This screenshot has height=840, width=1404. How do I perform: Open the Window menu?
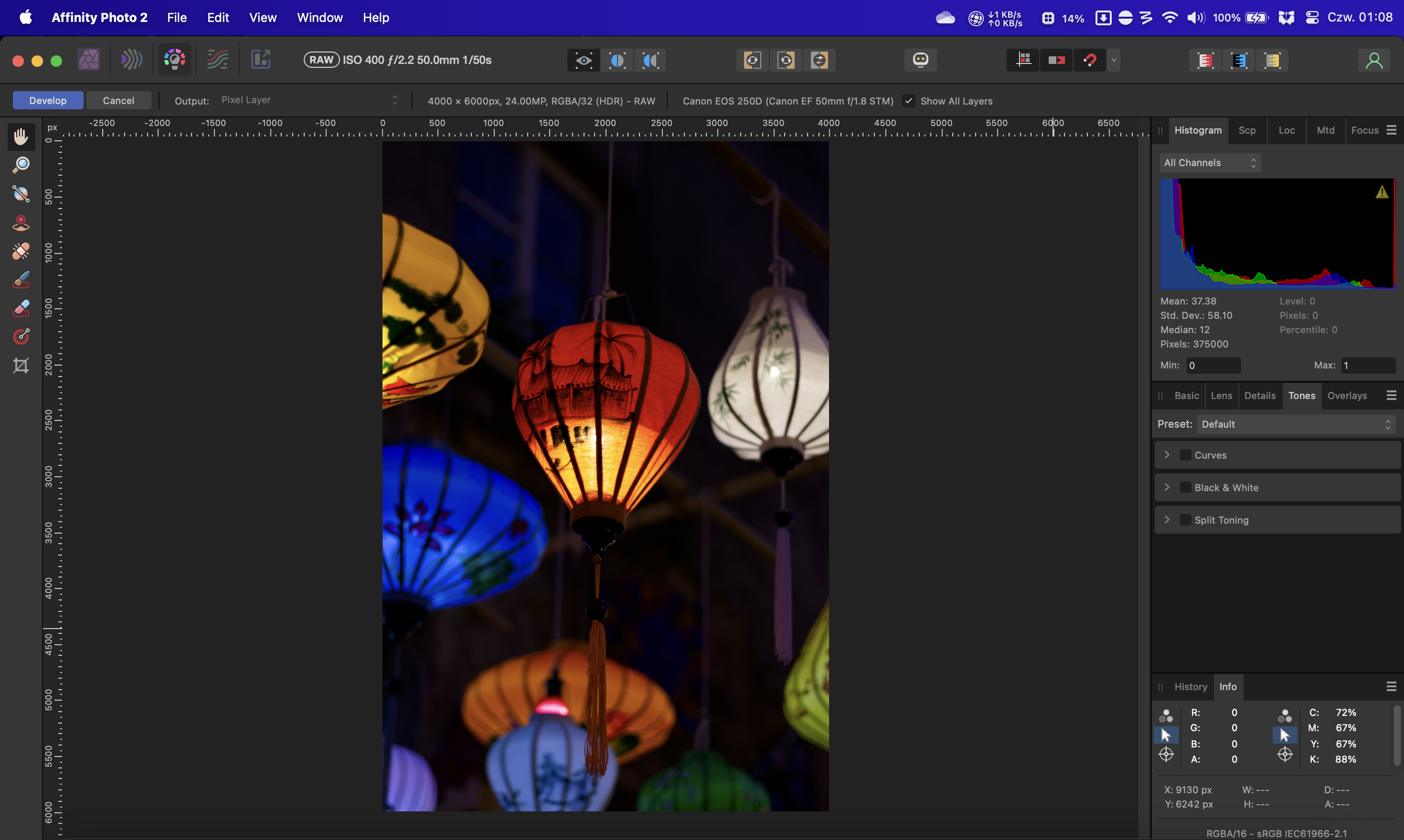(320, 18)
